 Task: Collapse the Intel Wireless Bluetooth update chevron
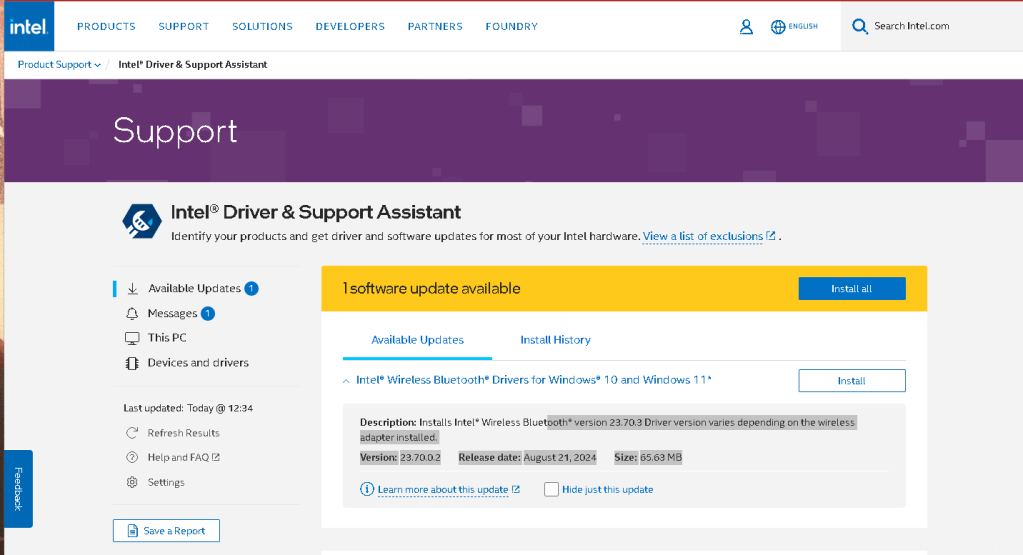pyautogui.click(x=346, y=381)
